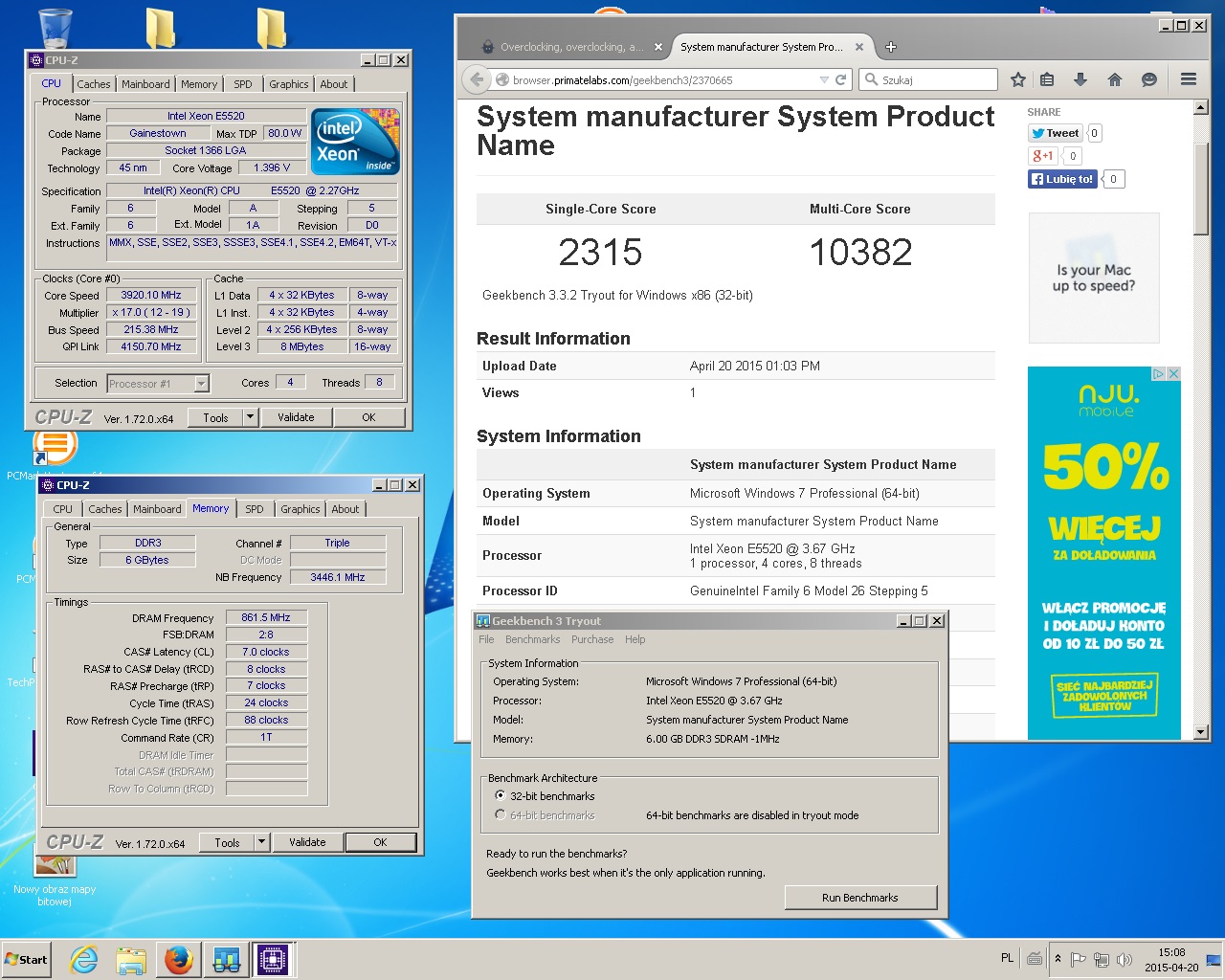This screenshot has height=980, width=1225.
Task: Open the Firefox hamburger menu
Action: 1189,79
